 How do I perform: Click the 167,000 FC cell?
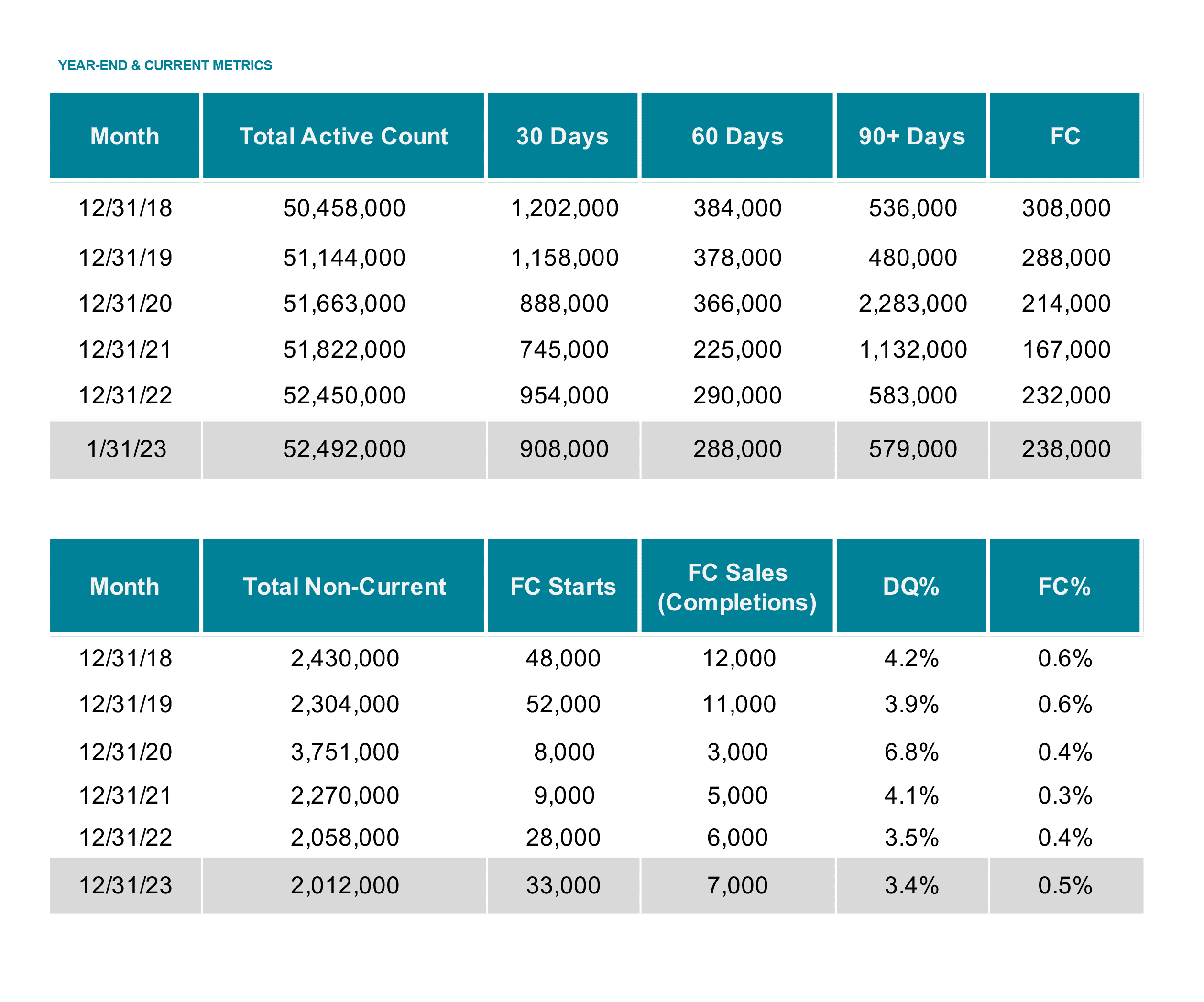(1066, 349)
